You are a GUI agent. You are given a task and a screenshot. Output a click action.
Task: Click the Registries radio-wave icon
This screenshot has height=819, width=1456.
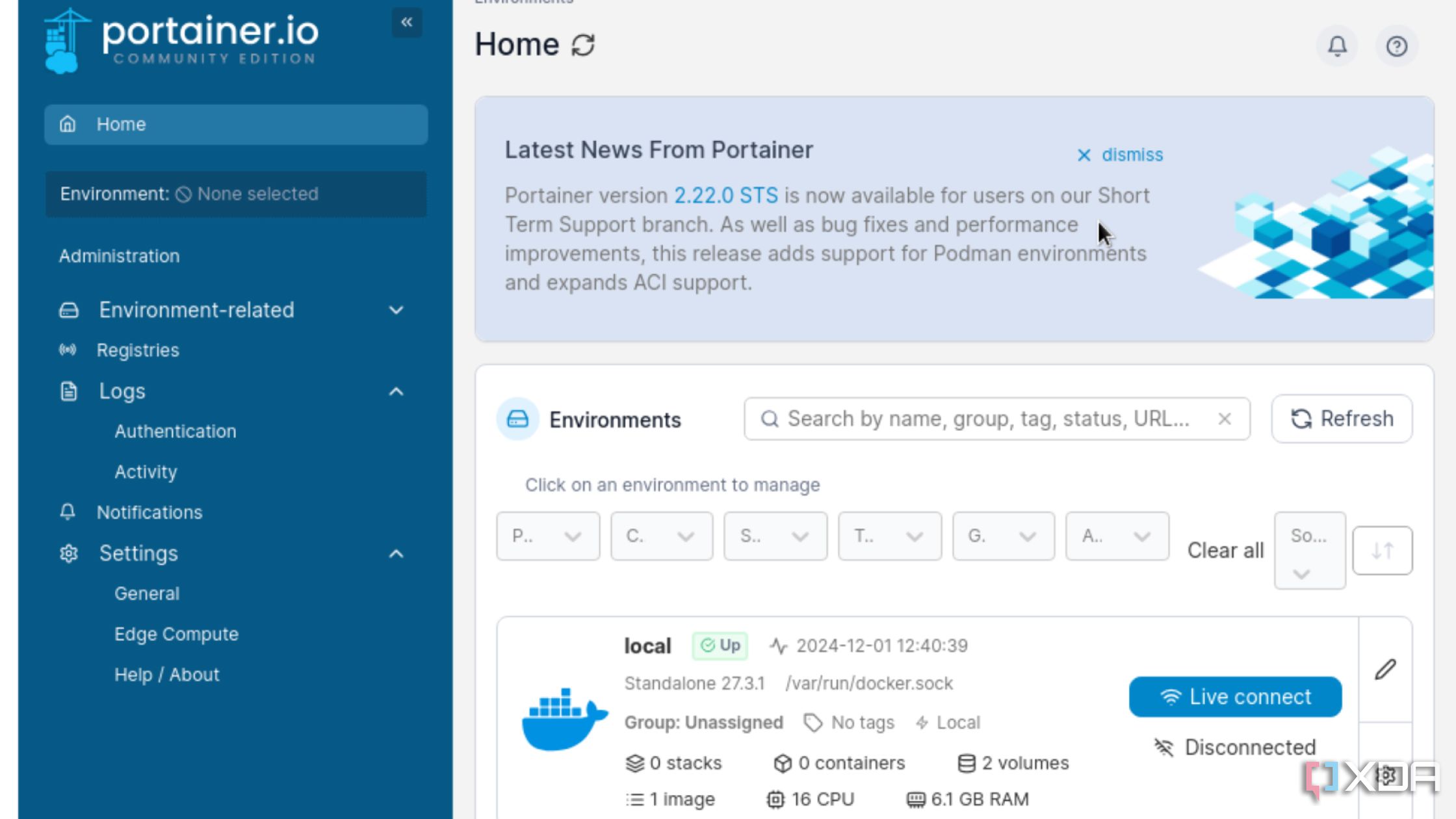(68, 350)
